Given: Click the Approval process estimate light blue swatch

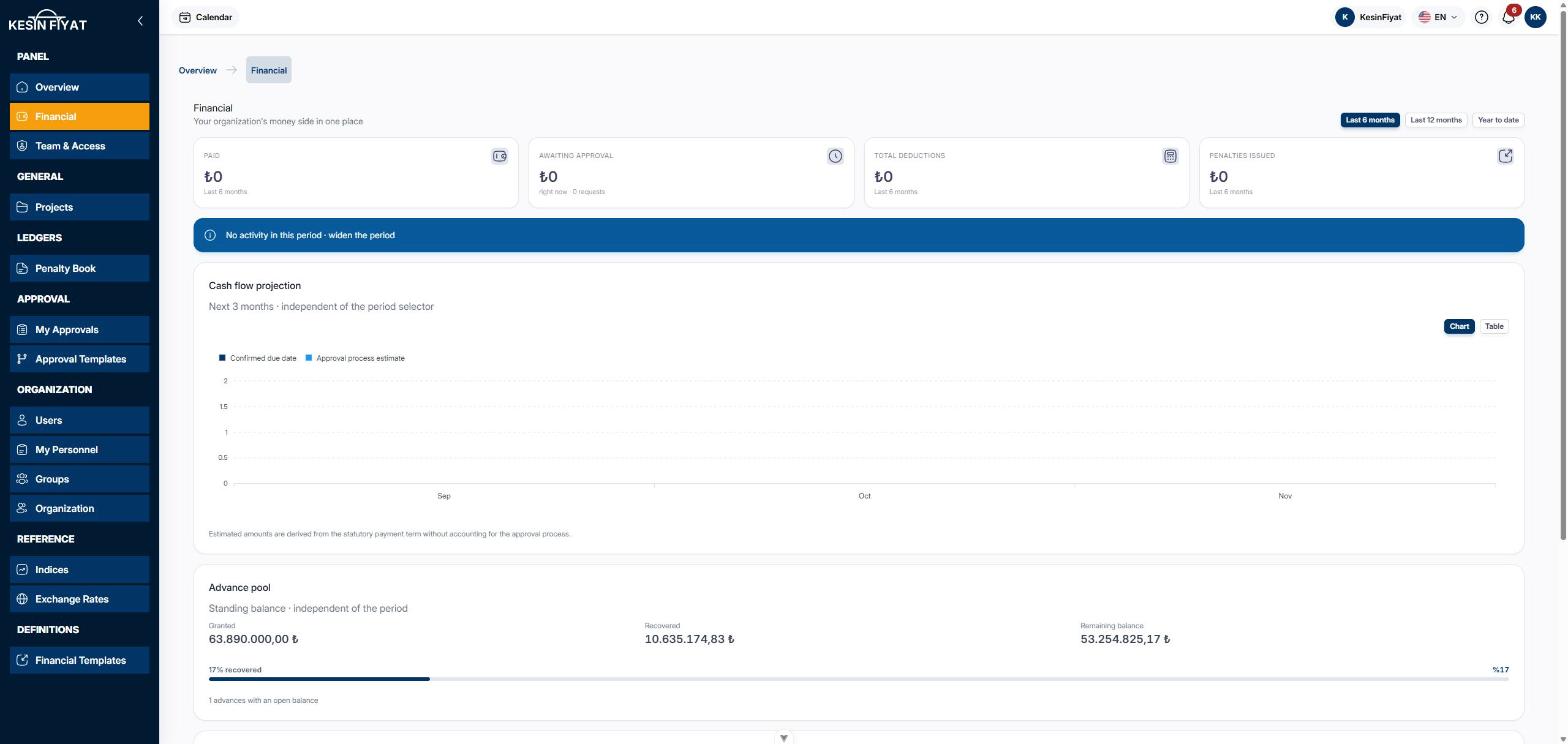Looking at the screenshot, I should [309, 358].
